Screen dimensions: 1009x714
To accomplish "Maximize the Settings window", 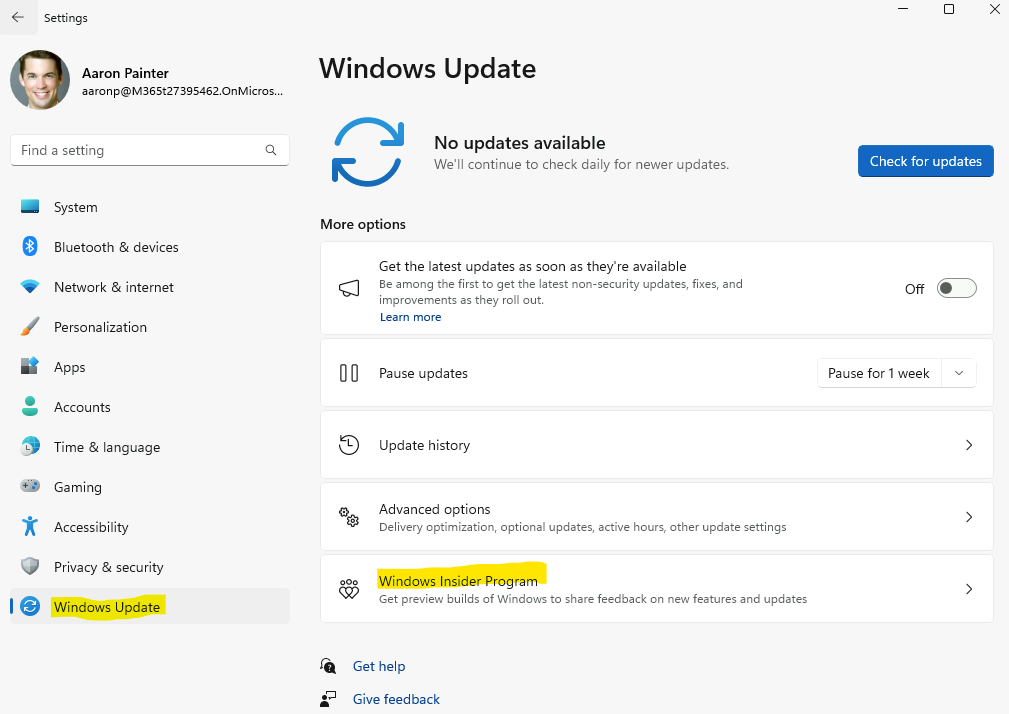I will 949,9.
